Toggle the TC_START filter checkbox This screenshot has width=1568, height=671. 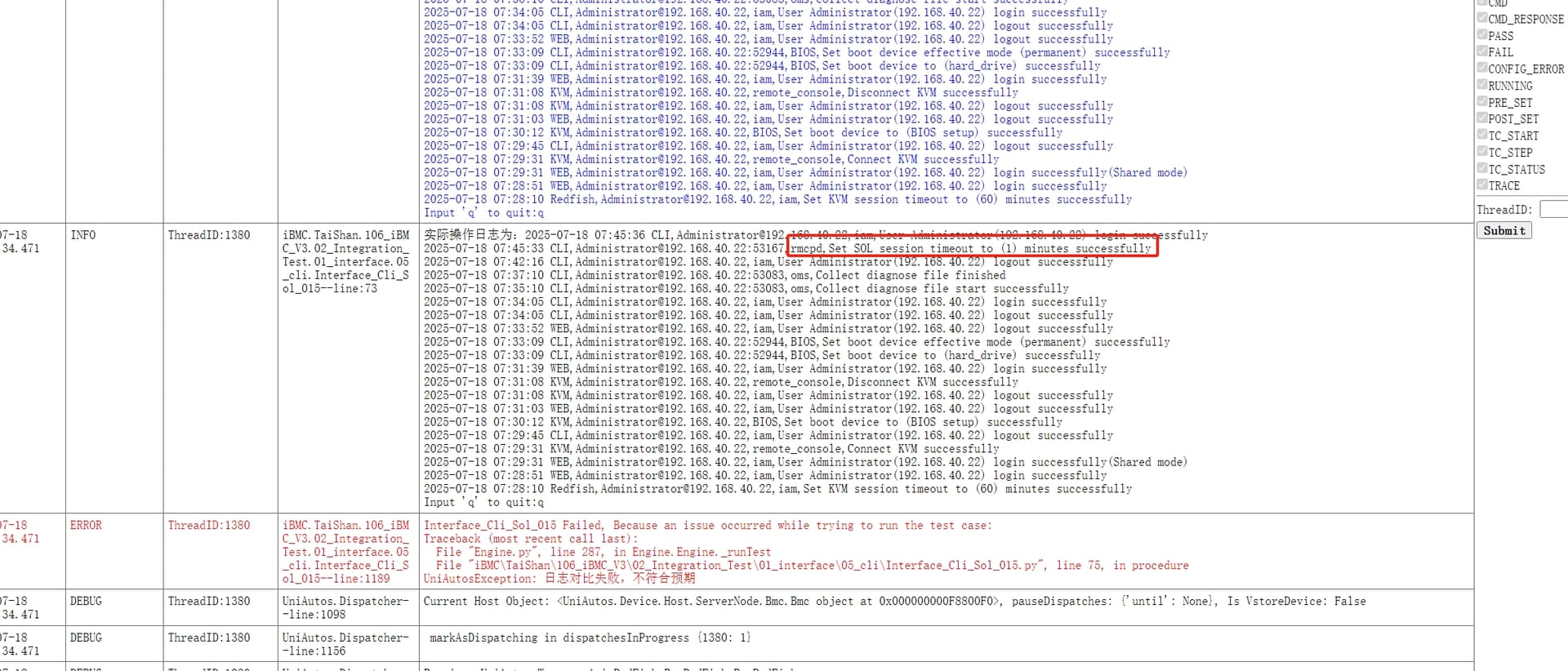pyautogui.click(x=1481, y=136)
